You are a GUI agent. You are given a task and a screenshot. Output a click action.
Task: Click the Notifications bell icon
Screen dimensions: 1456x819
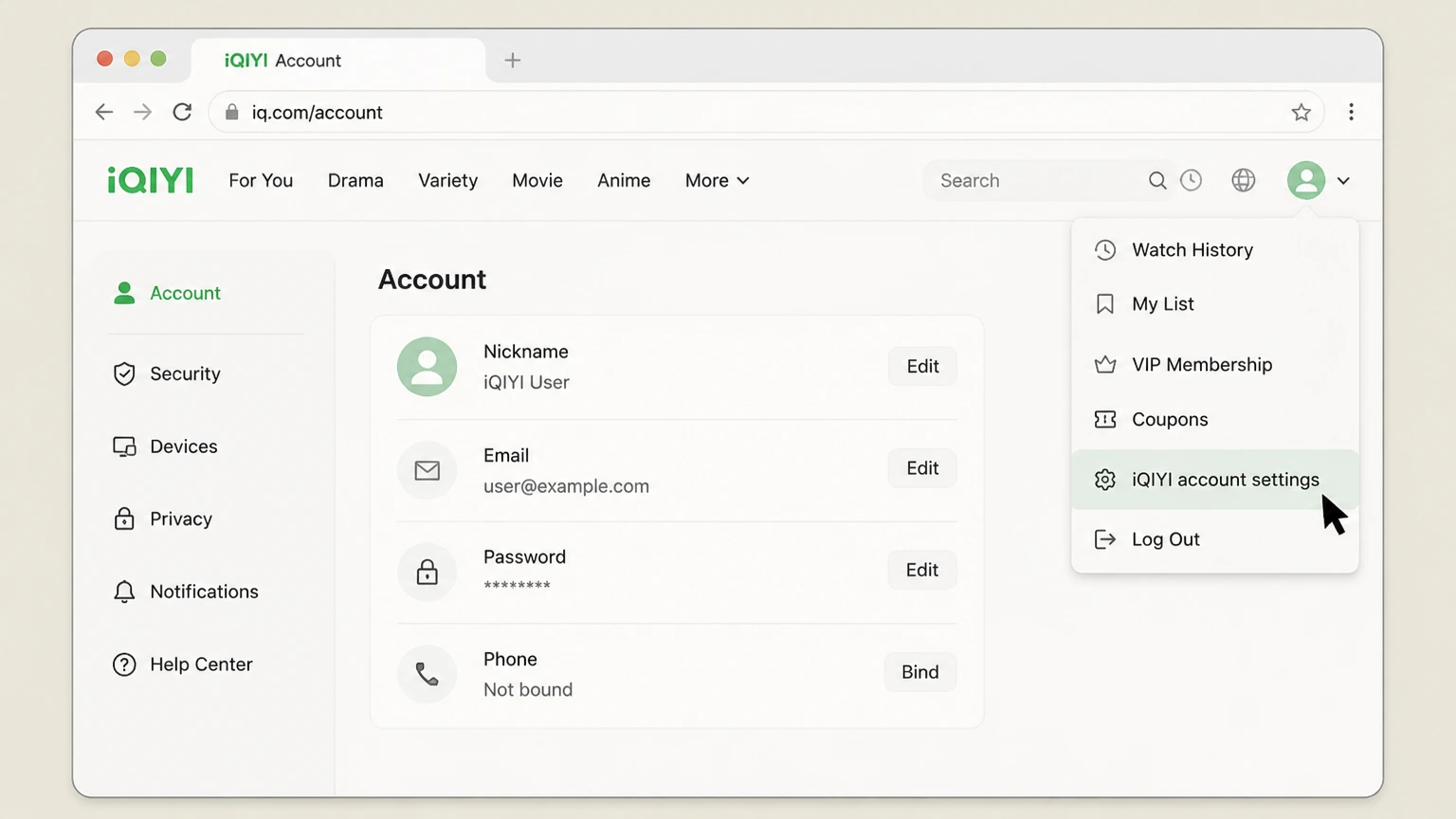coord(124,591)
